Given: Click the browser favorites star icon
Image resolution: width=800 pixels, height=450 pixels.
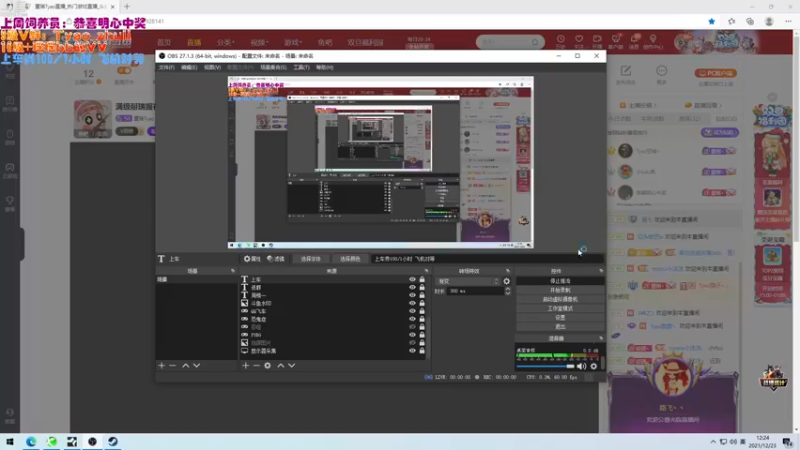Looking at the screenshot, I should (711, 21).
